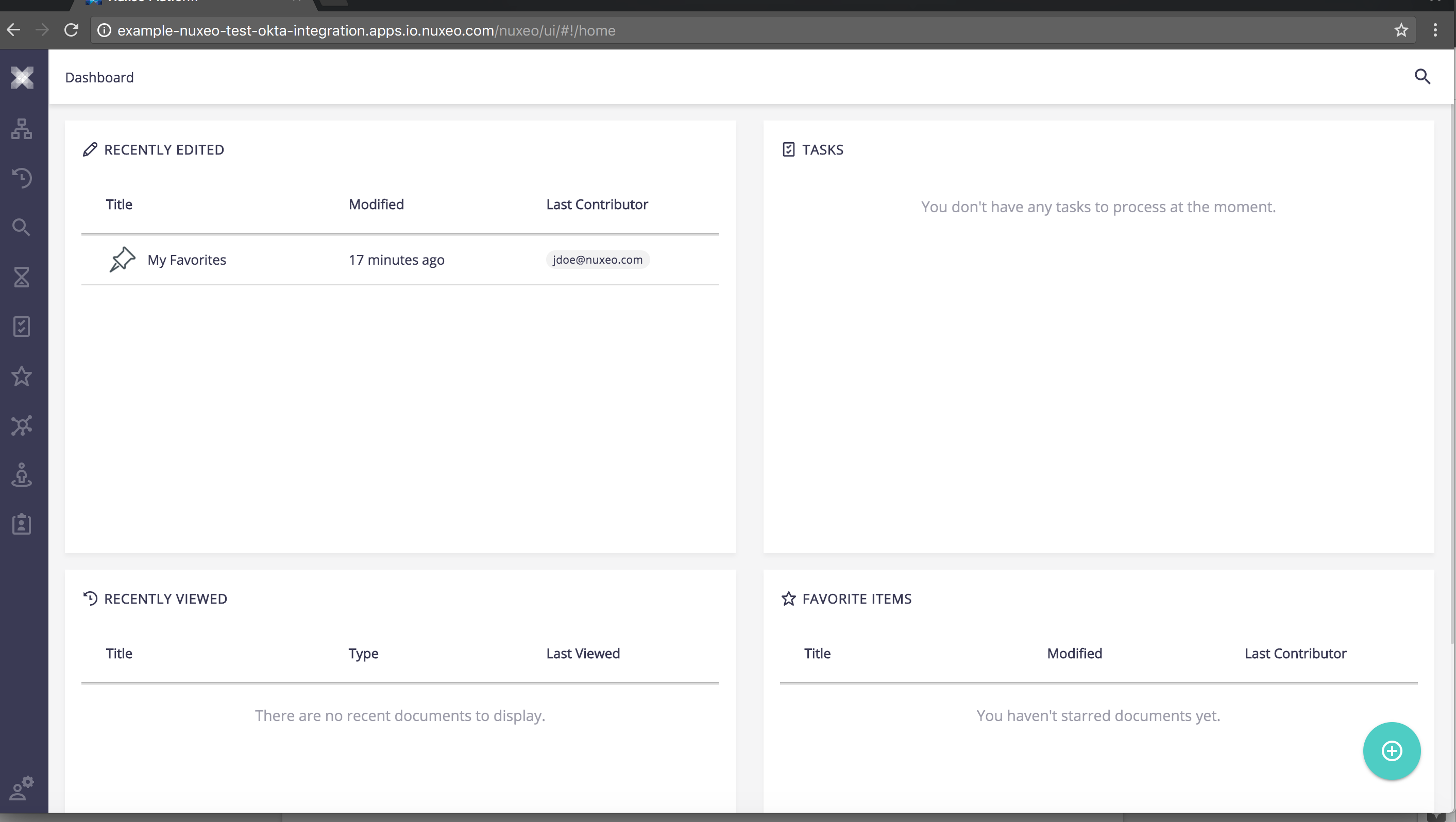Click the browser forward arrow

tap(42, 30)
